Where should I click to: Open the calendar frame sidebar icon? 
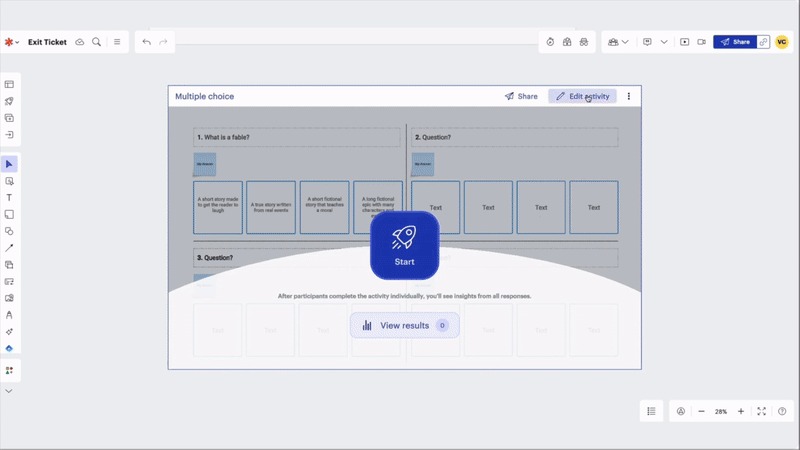point(9,118)
